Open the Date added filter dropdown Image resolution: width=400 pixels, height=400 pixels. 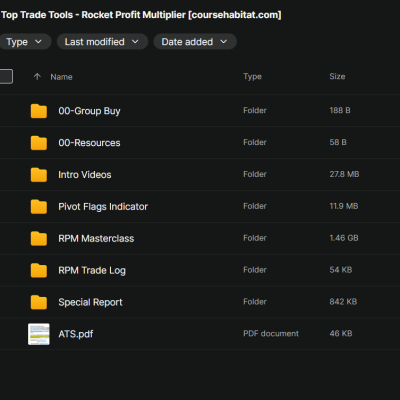coord(195,42)
